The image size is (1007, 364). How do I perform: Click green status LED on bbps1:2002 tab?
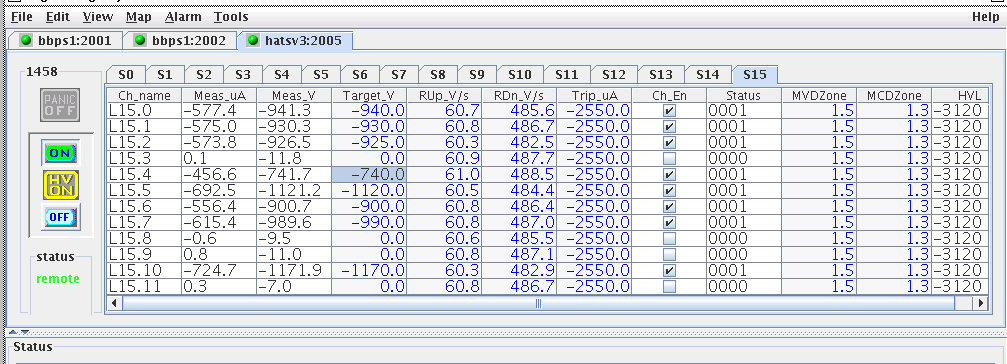[x=139, y=40]
